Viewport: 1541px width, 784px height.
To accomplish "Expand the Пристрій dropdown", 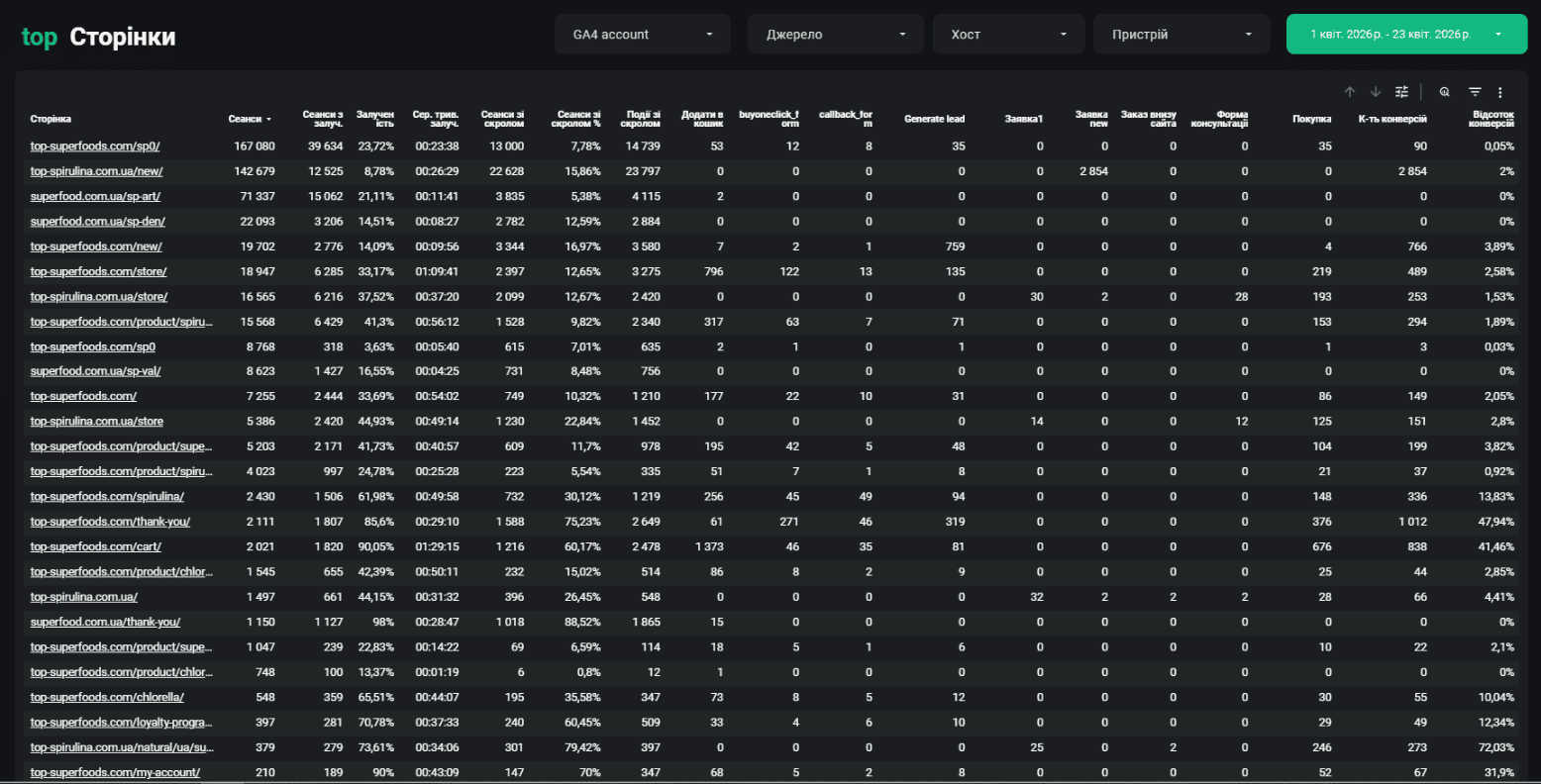I will point(1181,34).
